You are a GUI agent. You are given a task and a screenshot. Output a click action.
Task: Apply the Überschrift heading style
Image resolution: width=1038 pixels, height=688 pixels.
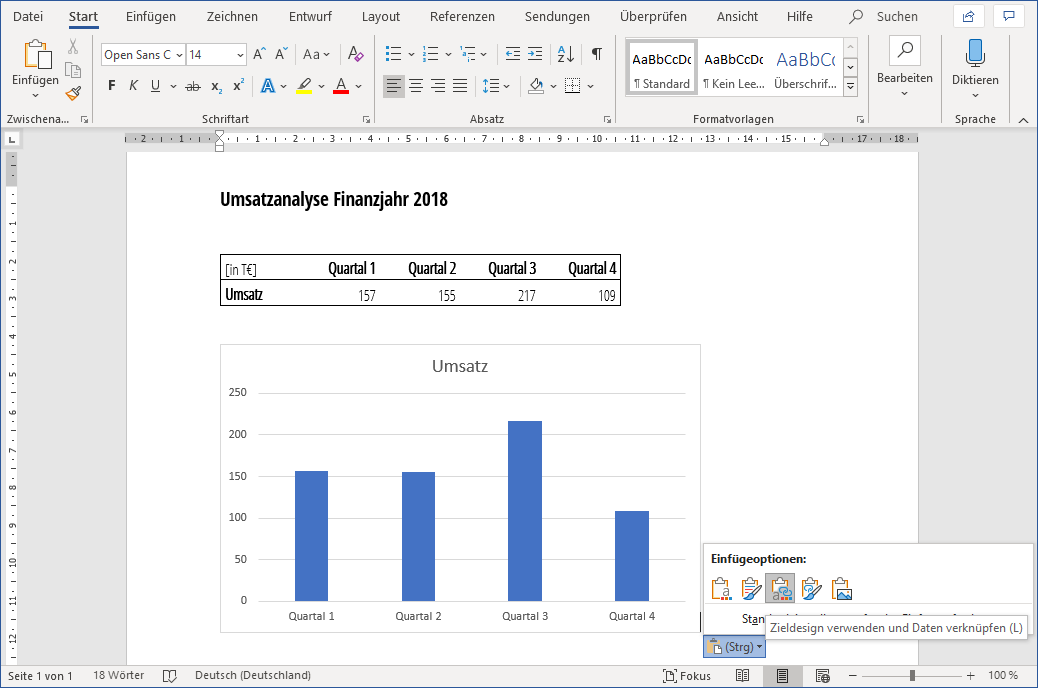[806, 68]
